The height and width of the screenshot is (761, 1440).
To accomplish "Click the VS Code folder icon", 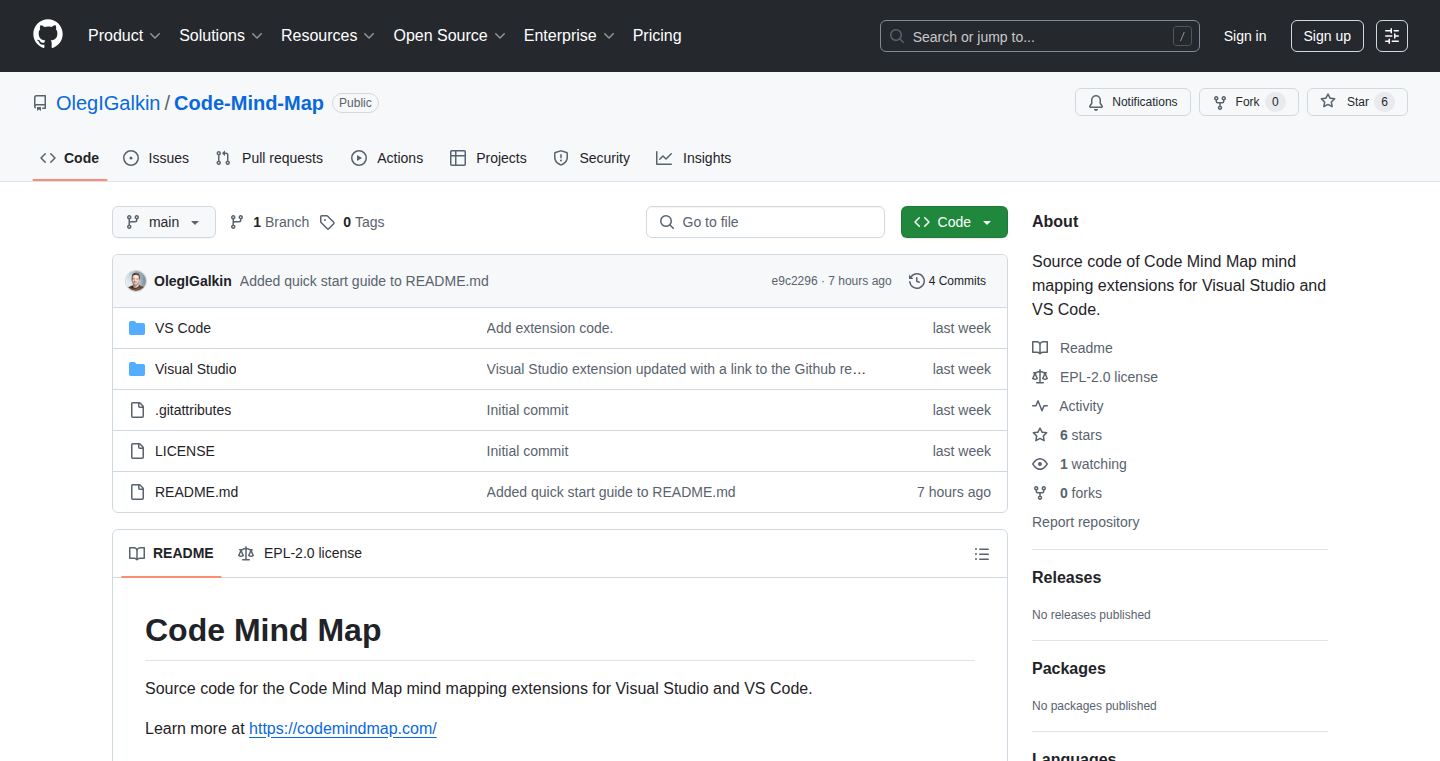I will [137, 328].
